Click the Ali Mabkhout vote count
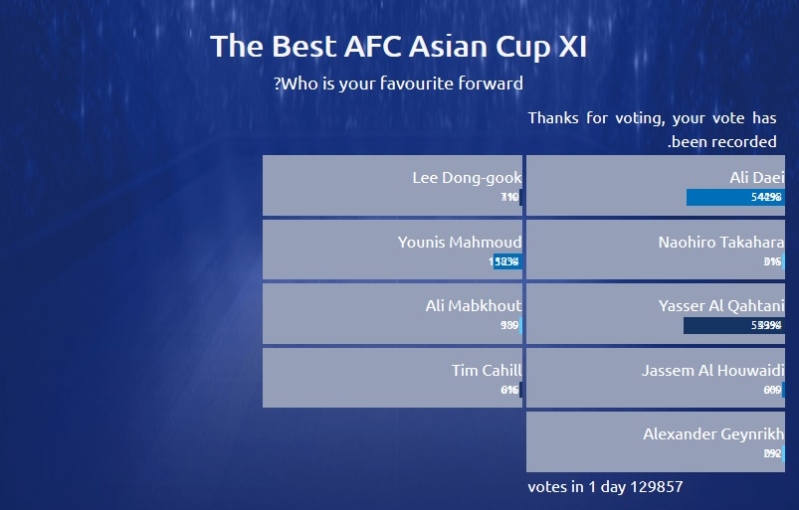The image size is (799, 510). pyautogui.click(x=510, y=326)
